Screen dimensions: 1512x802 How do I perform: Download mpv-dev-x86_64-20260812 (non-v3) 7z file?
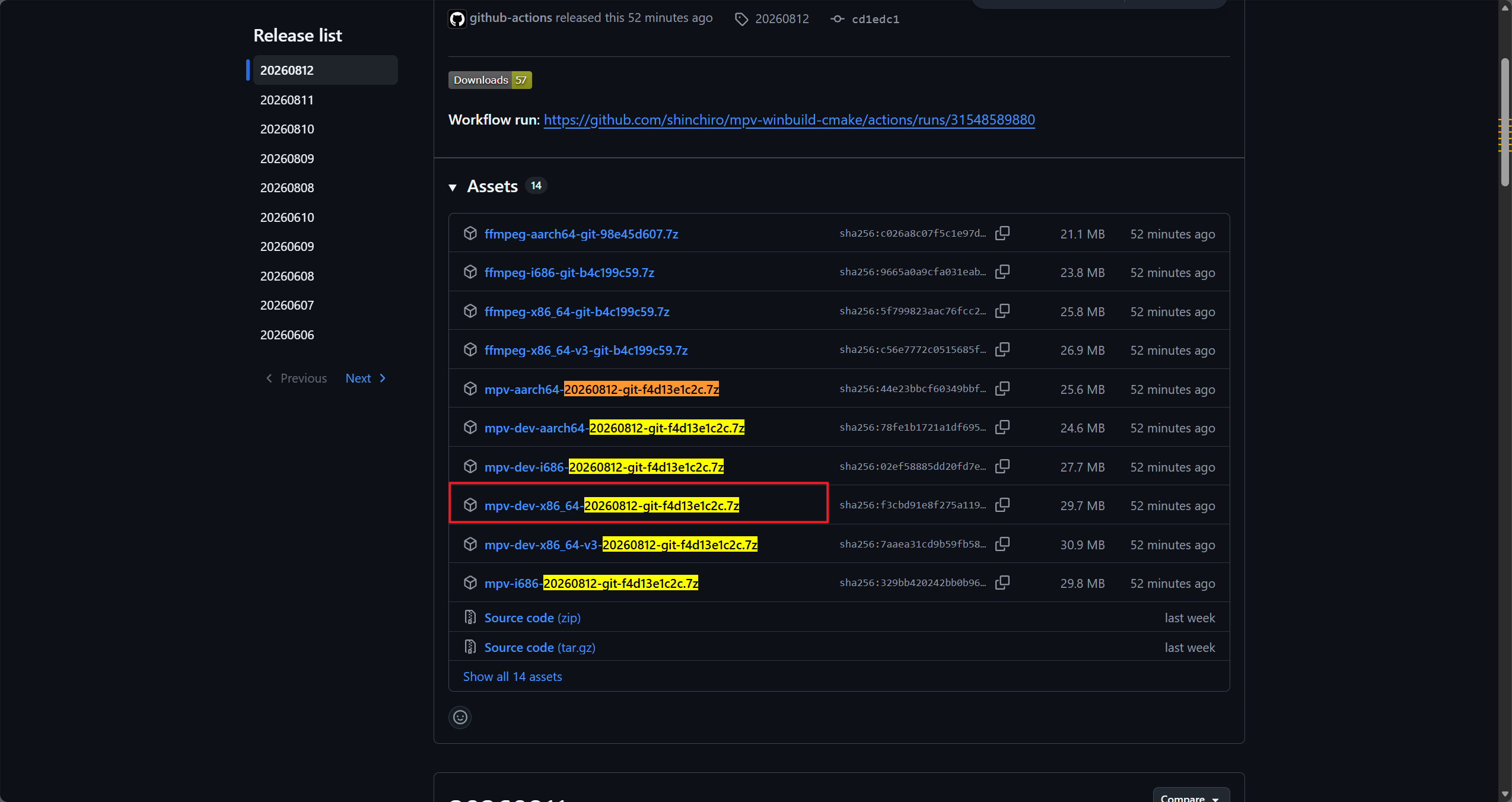tap(612, 506)
